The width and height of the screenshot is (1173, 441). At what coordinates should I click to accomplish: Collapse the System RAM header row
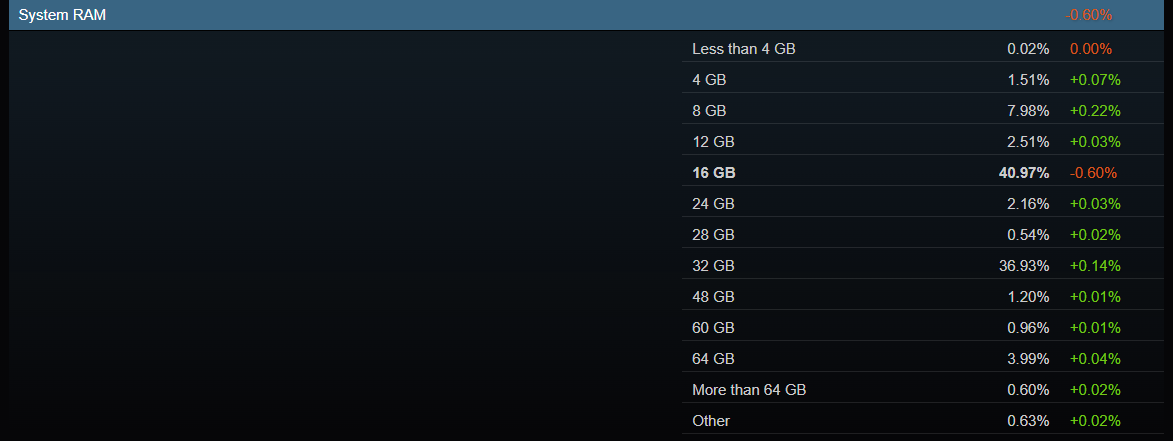pos(586,15)
